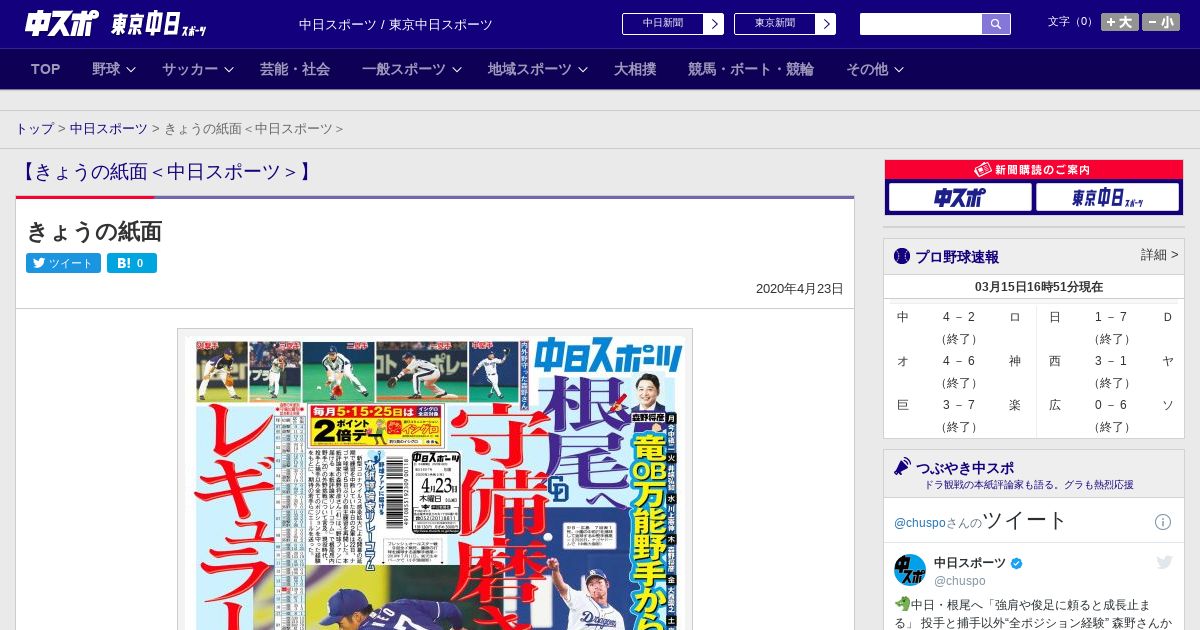Click the 文字（0）label

click(1072, 21)
